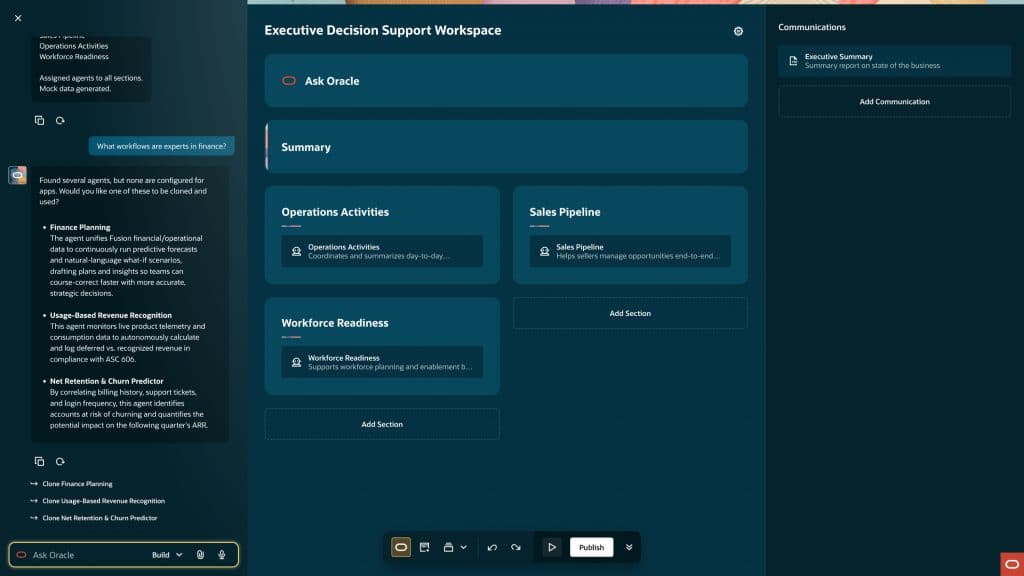The height and width of the screenshot is (576, 1024).
Task: Click agent icon in Operations Activities card
Action: click(x=296, y=251)
